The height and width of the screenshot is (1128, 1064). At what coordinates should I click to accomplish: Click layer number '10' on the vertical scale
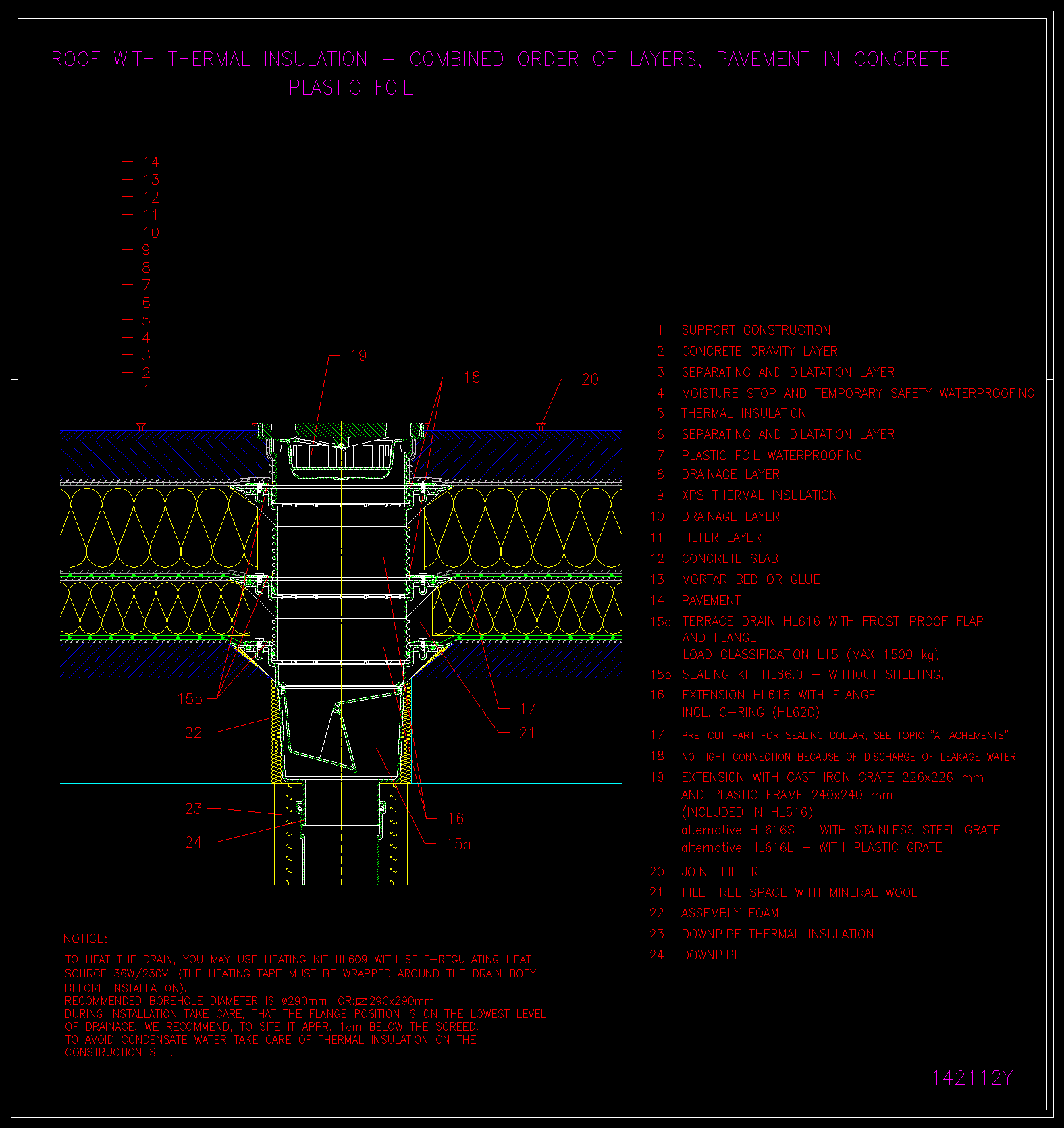click(x=151, y=232)
